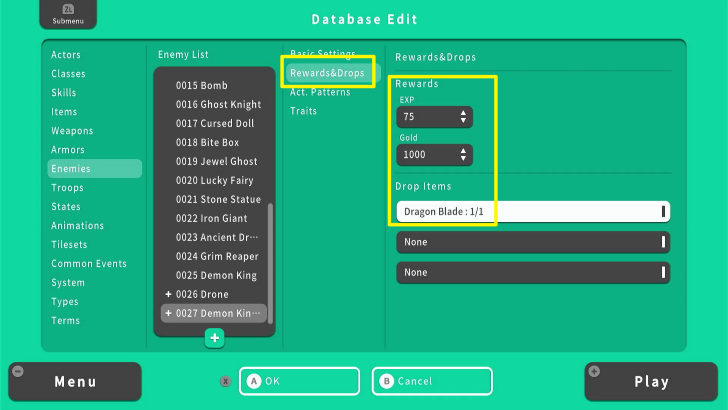Image resolution: width=728 pixels, height=410 pixels.
Task: Select enemy 0017 Cursed Doll
Action: (214, 124)
